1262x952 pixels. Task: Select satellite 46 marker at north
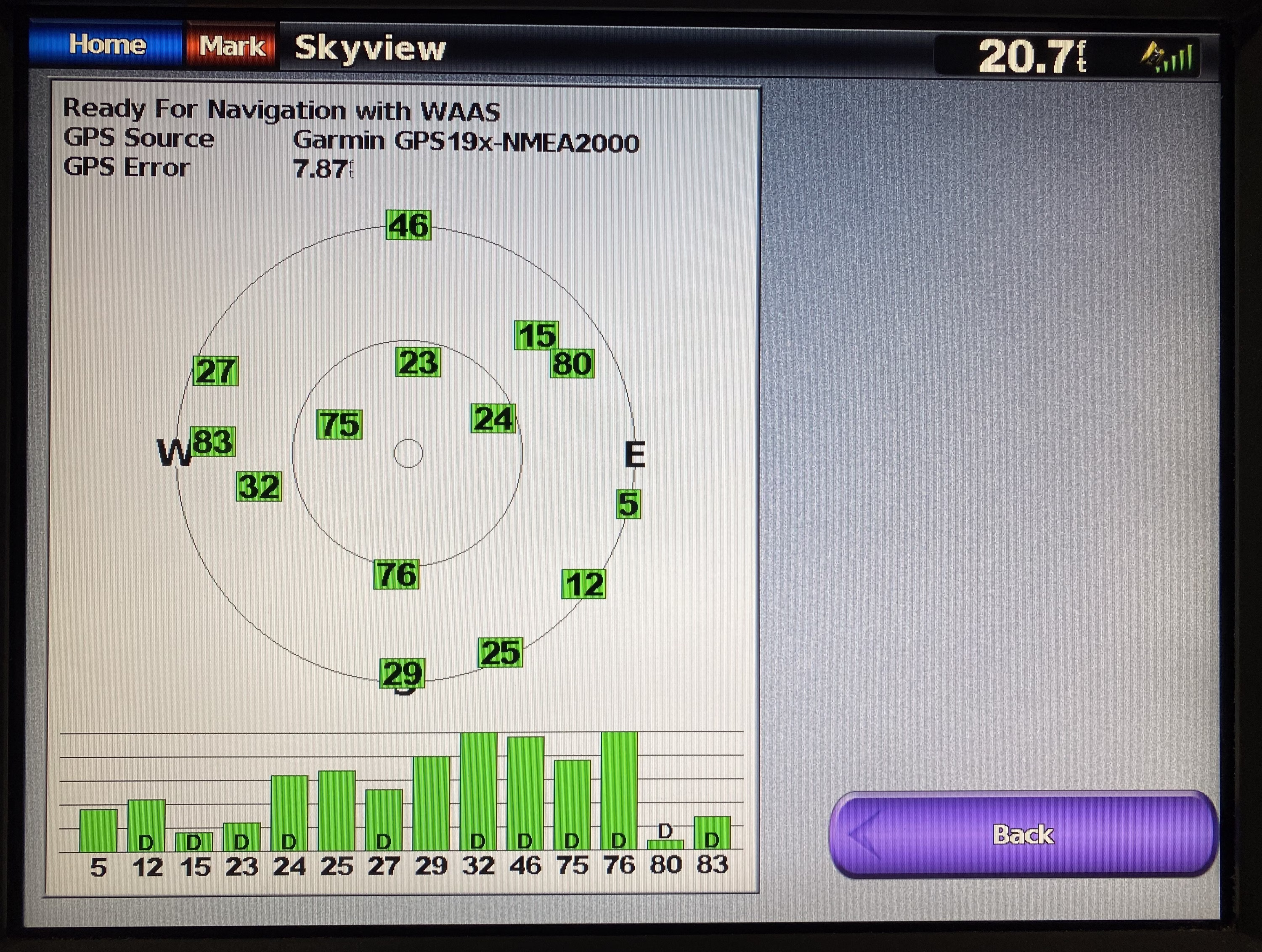click(408, 225)
